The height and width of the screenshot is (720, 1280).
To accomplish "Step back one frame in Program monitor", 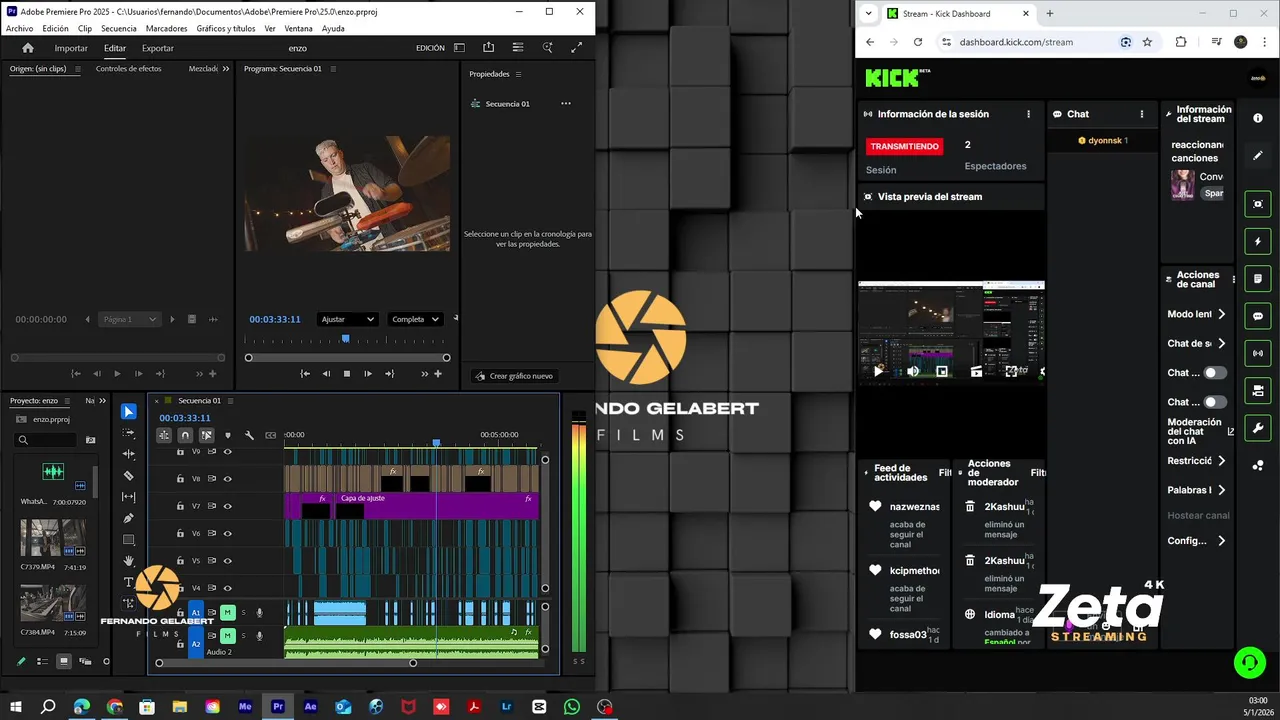I will click(326, 374).
